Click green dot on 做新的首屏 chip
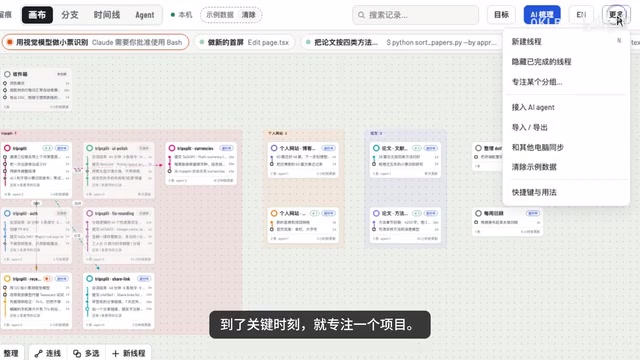Screen dimensions: 640x360 point(202,42)
